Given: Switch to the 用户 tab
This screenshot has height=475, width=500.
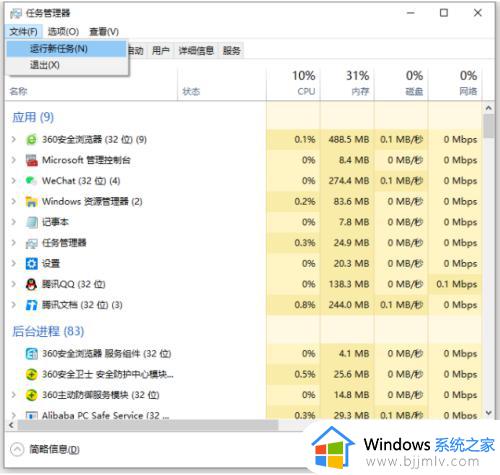Looking at the screenshot, I should click(x=161, y=51).
